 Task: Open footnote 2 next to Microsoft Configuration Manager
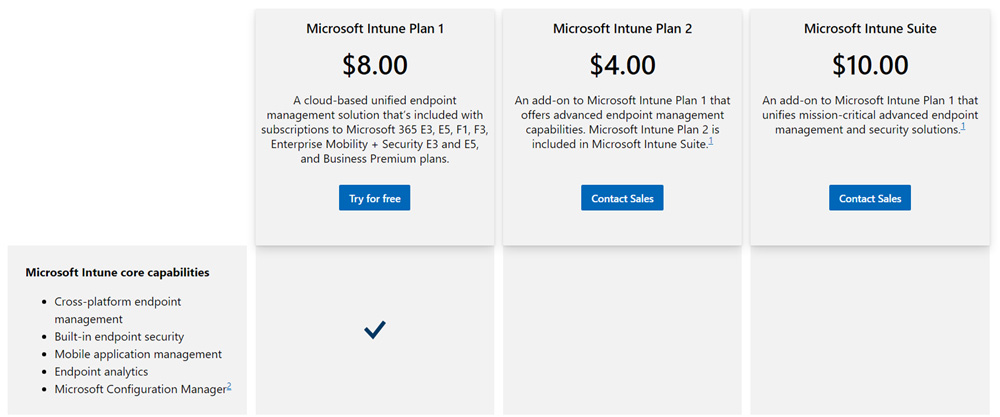coord(229,385)
